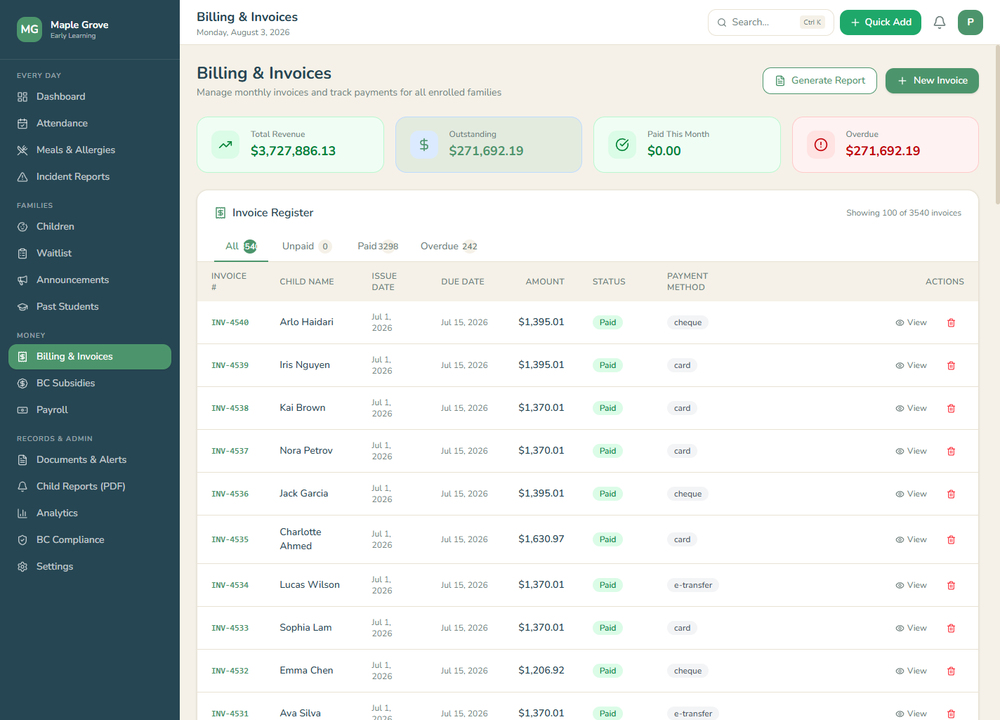The height and width of the screenshot is (720, 1000).
Task: Open Documents & Alerts
Action: click(x=90, y=460)
